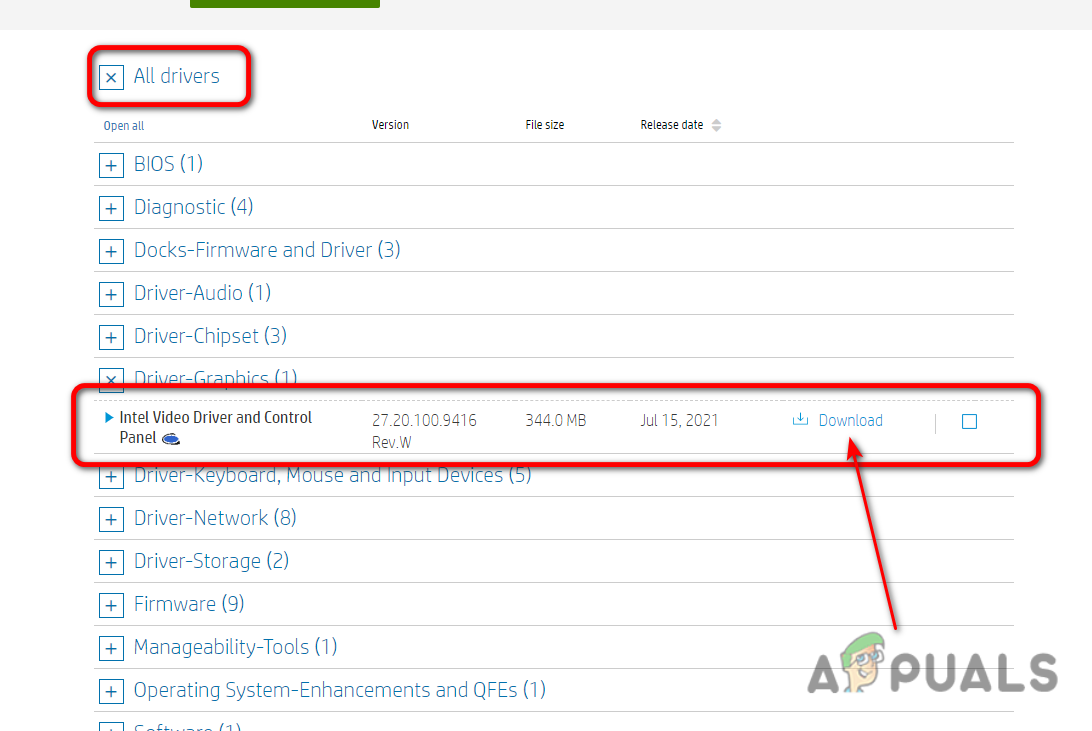
Task: Click the Version column header
Action: (x=390, y=124)
